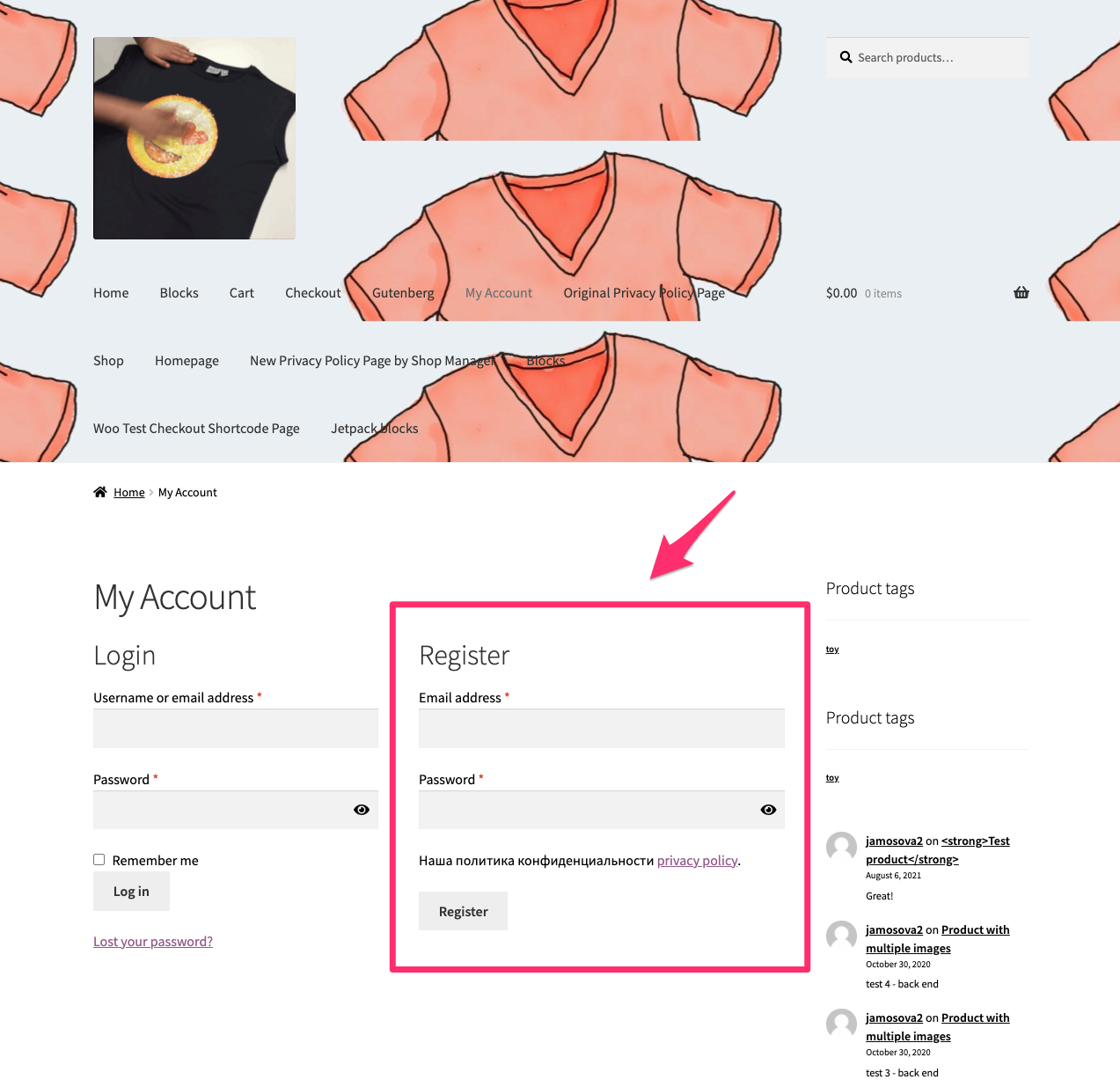Click the pizza t-shirt site logo
Viewport: 1120px width, 1087px height.
(x=194, y=137)
